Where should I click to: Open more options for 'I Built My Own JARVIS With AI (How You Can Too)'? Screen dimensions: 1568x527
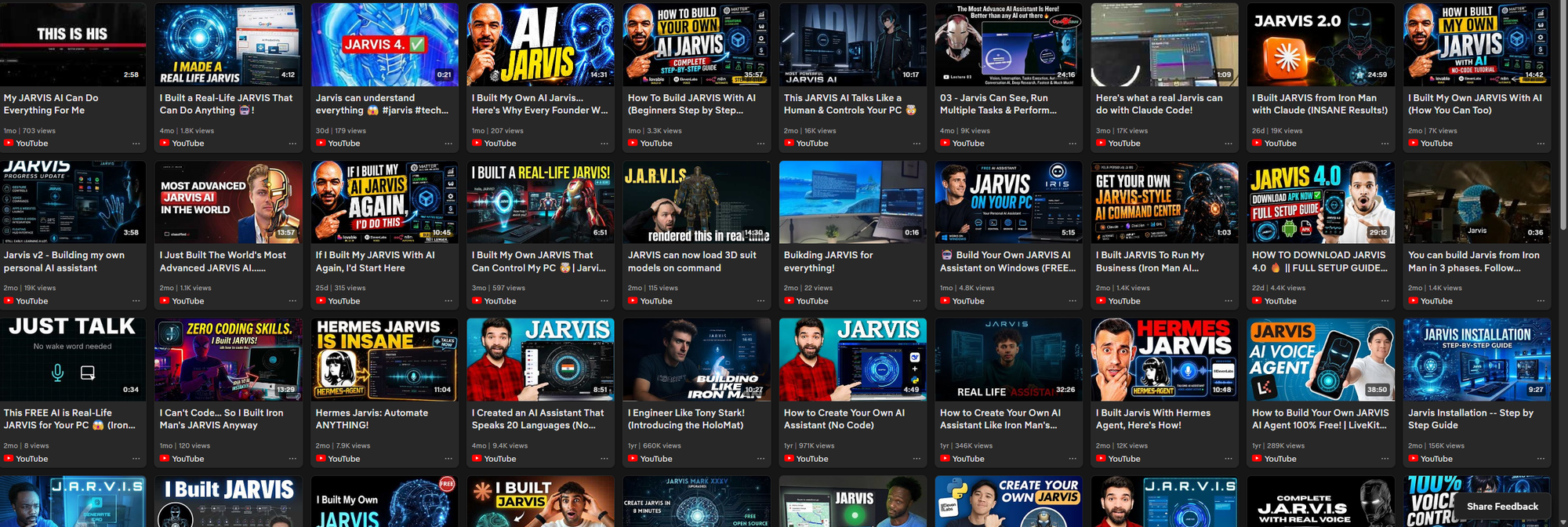click(x=1541, y=144)
